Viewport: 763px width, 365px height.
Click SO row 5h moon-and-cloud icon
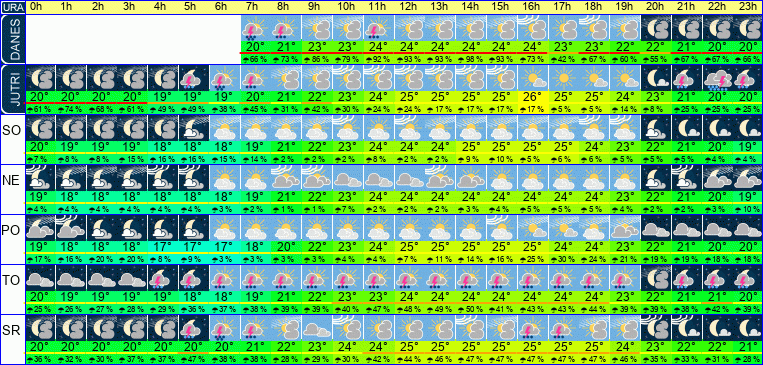click(x=193, y=128)
